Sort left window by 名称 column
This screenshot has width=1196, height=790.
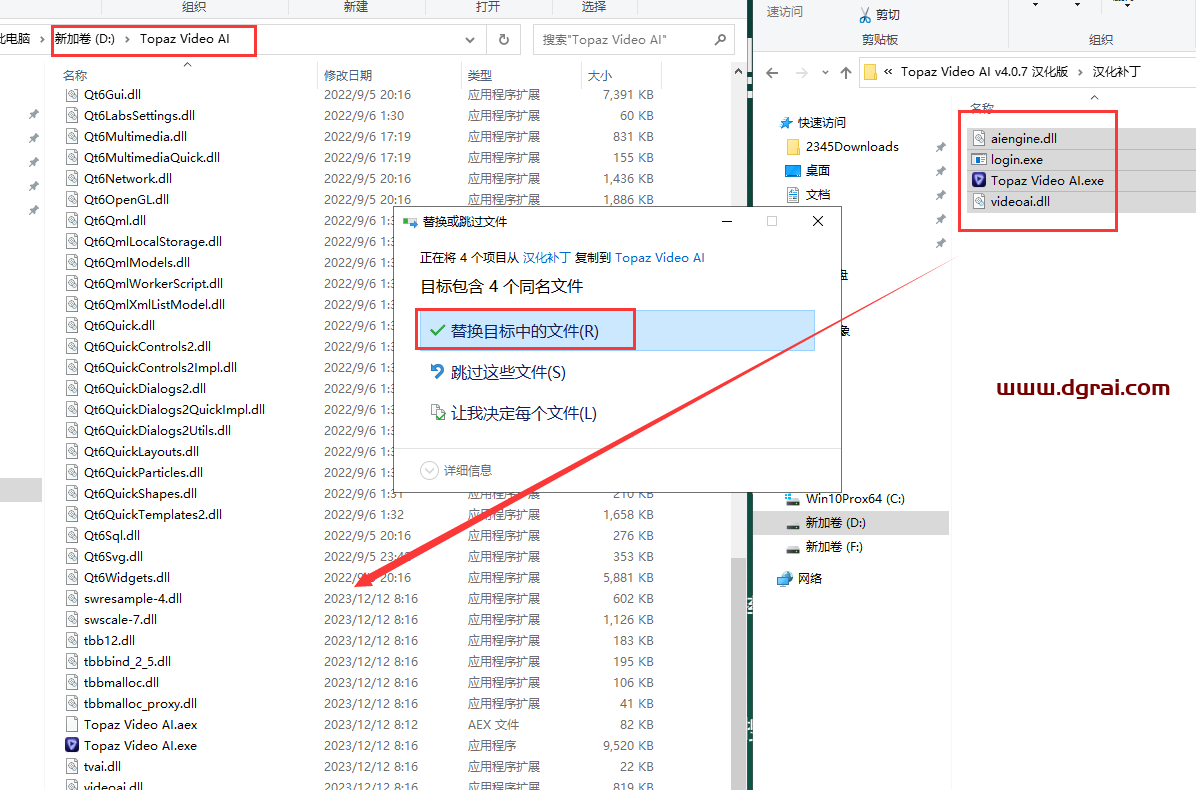(75, 75)
